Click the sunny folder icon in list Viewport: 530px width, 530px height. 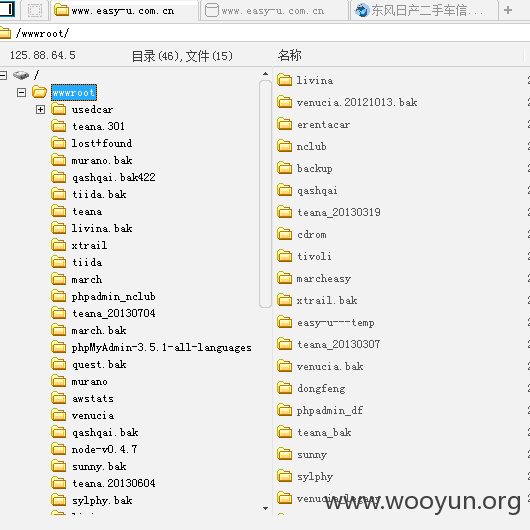[x=285, y=454]
